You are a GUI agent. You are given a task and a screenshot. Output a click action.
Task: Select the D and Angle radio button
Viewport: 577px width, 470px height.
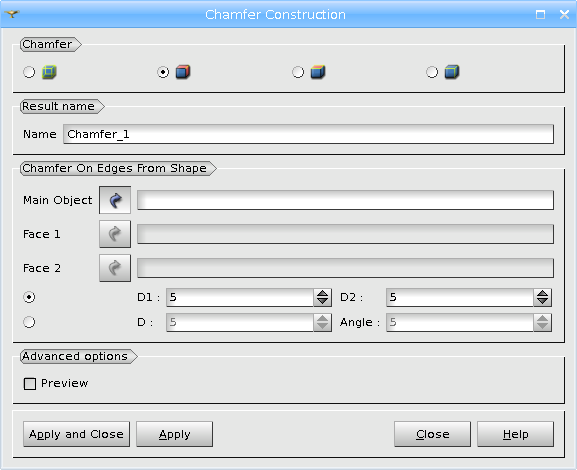coord(29,322)
